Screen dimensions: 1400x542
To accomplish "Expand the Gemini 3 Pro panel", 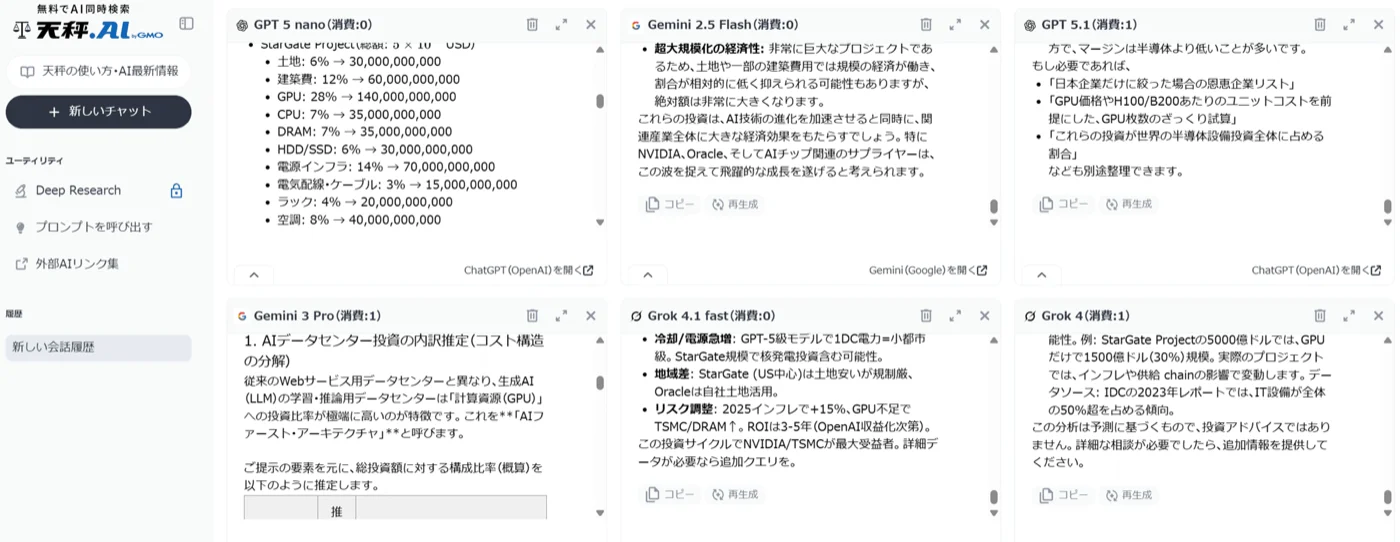I will point(561,315).
